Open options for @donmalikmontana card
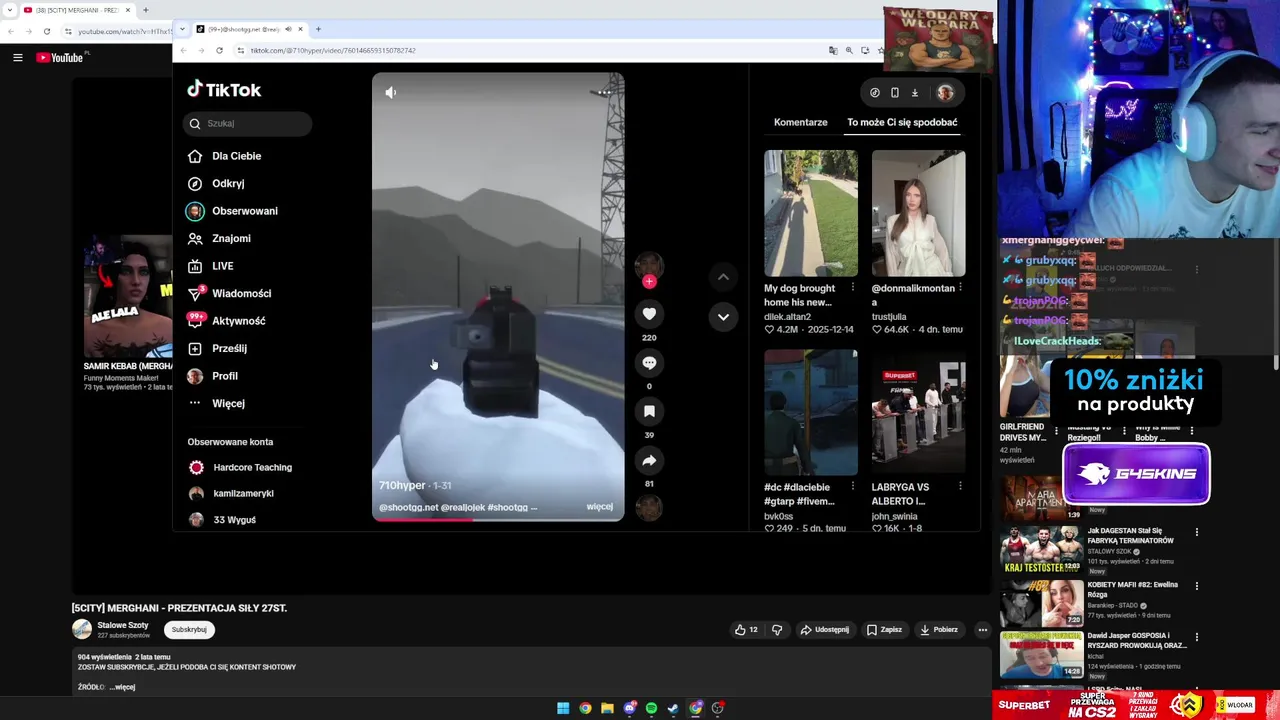Screen dimensions: 1280x720 click(960, 288)
